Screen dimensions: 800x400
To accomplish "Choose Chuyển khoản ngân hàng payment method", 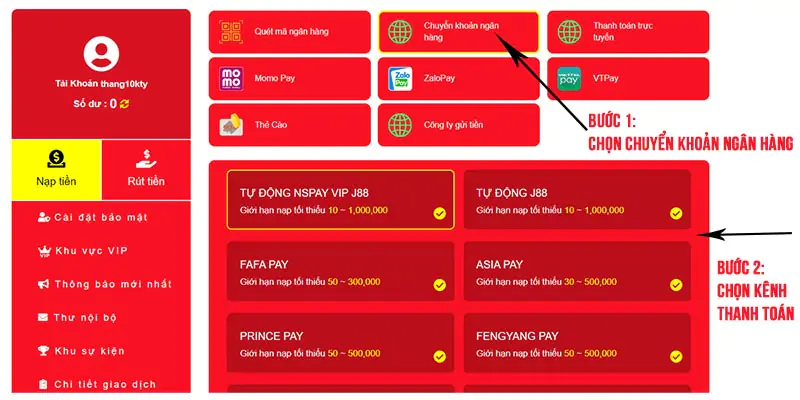I will [x=459, y=32].
